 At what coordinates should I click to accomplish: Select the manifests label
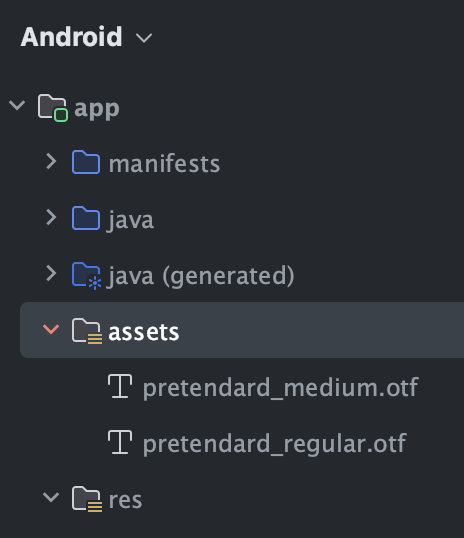coord(164,164)
